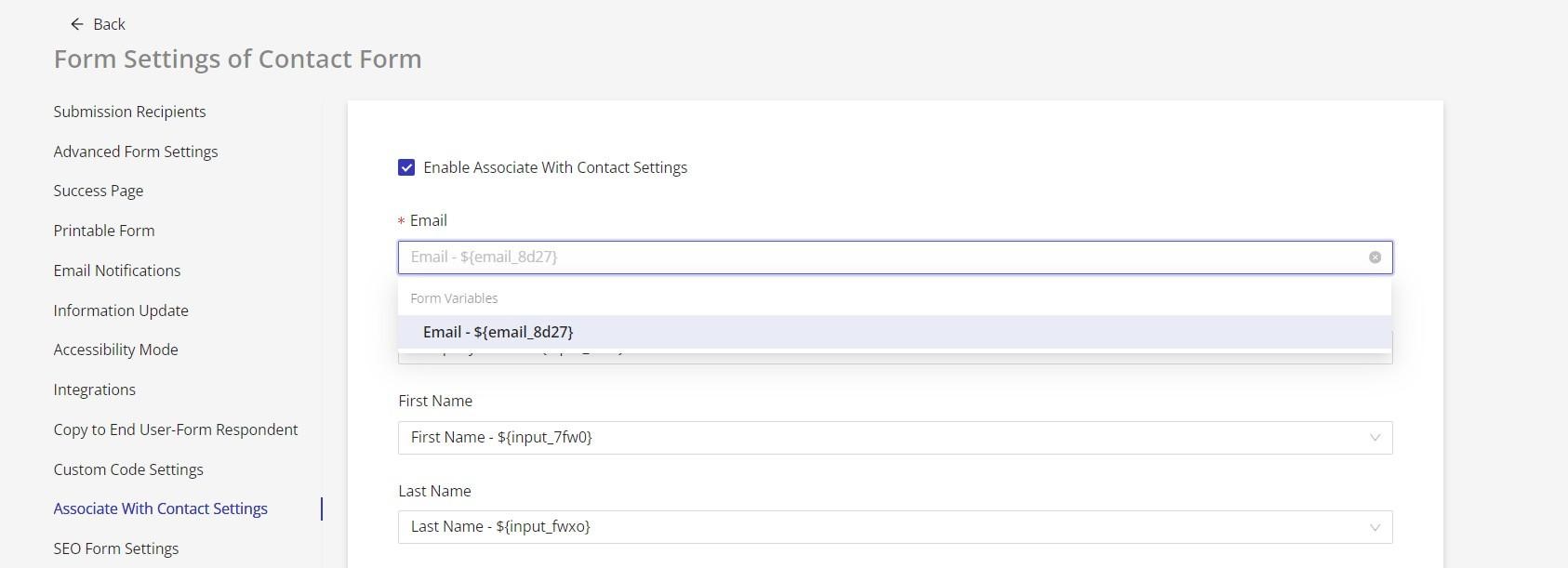Click the Back link text
Screen dimensions: 1568x568
[x=109, y=24]
